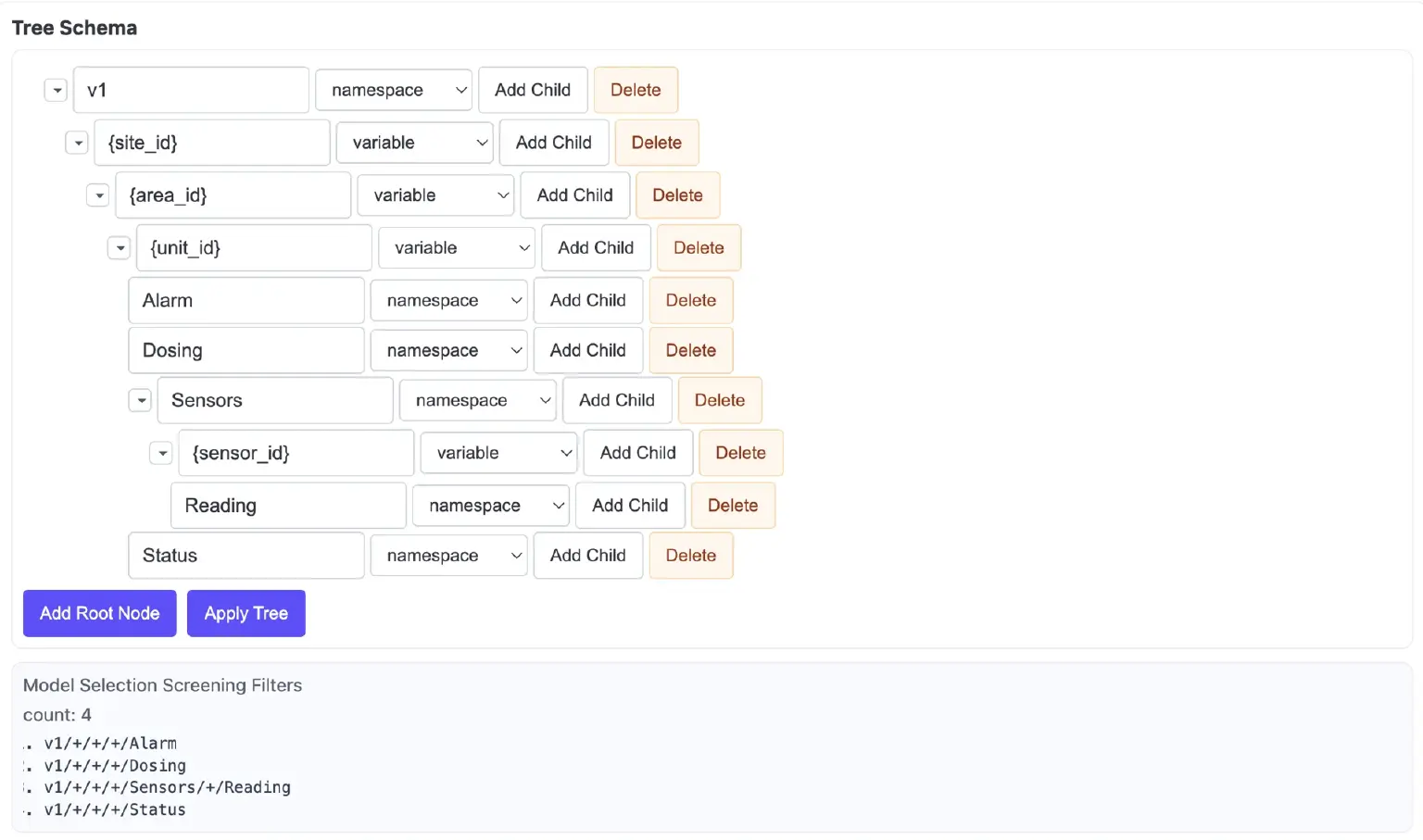This screenshot has height=840, width=1423.
Task: Edit the {area_id} name field
Action: [x=233, y=195]
